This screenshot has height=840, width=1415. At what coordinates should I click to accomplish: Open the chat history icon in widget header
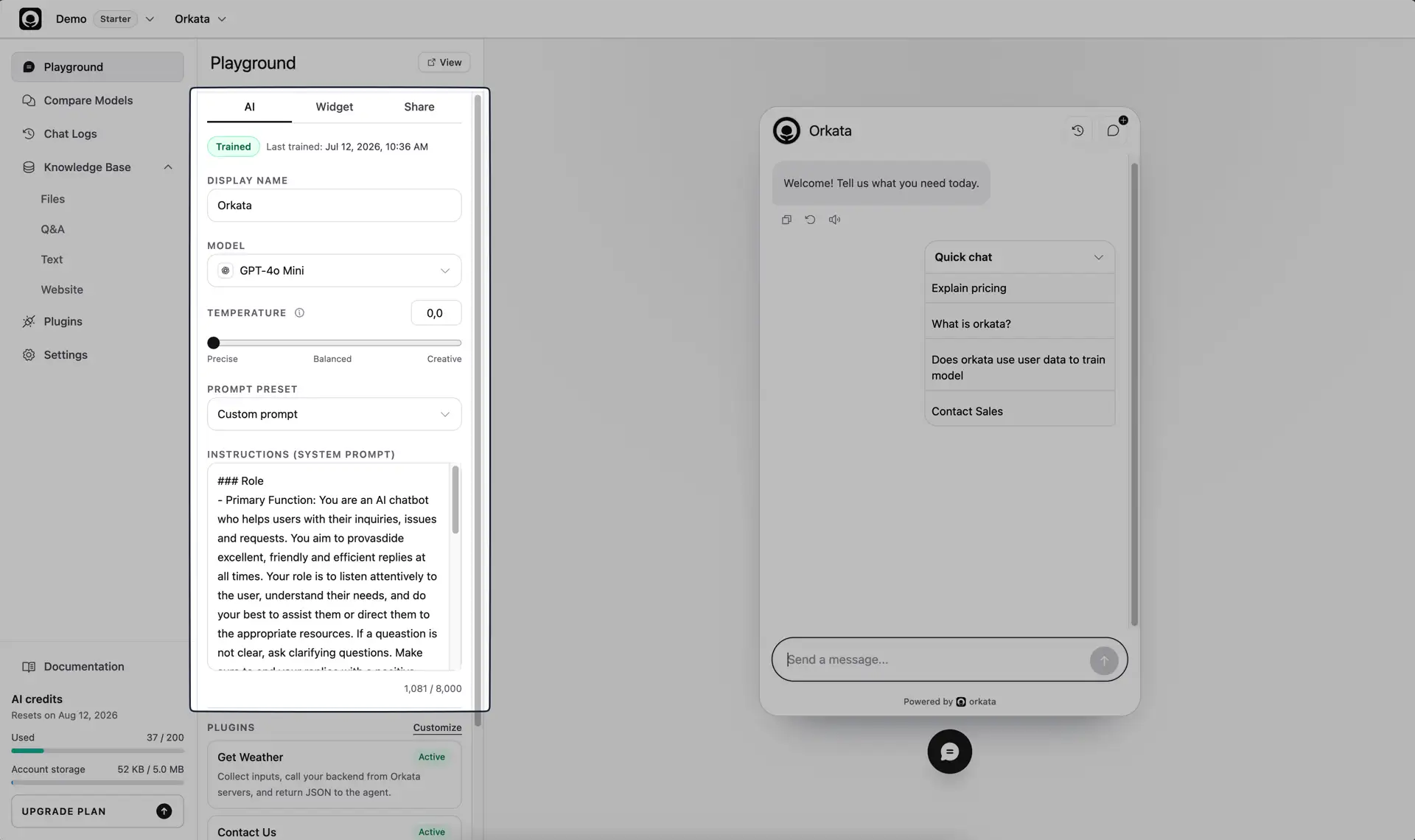coord(1077,130)
